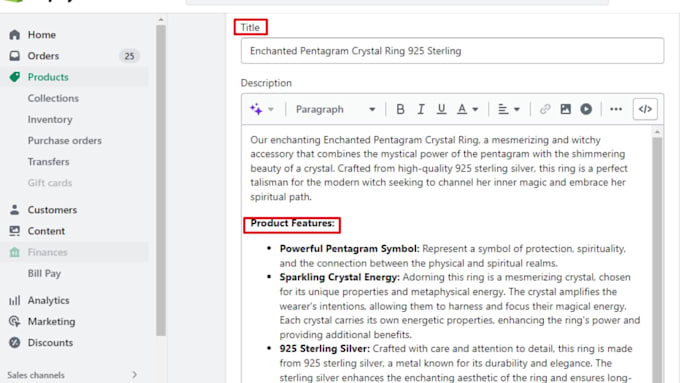Switch to HTML code view
Screen dimensions: 680x383
(x=645, y=109)
